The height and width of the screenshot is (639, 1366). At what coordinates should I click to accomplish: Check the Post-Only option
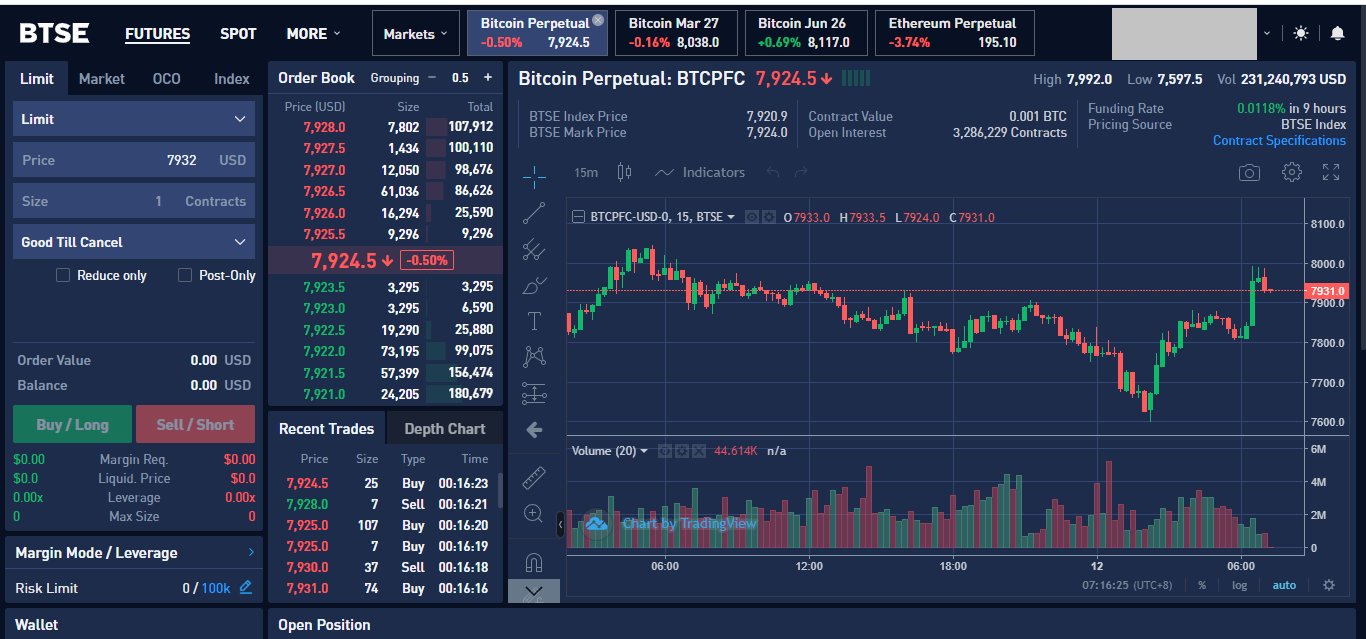(x=185, y=275)
